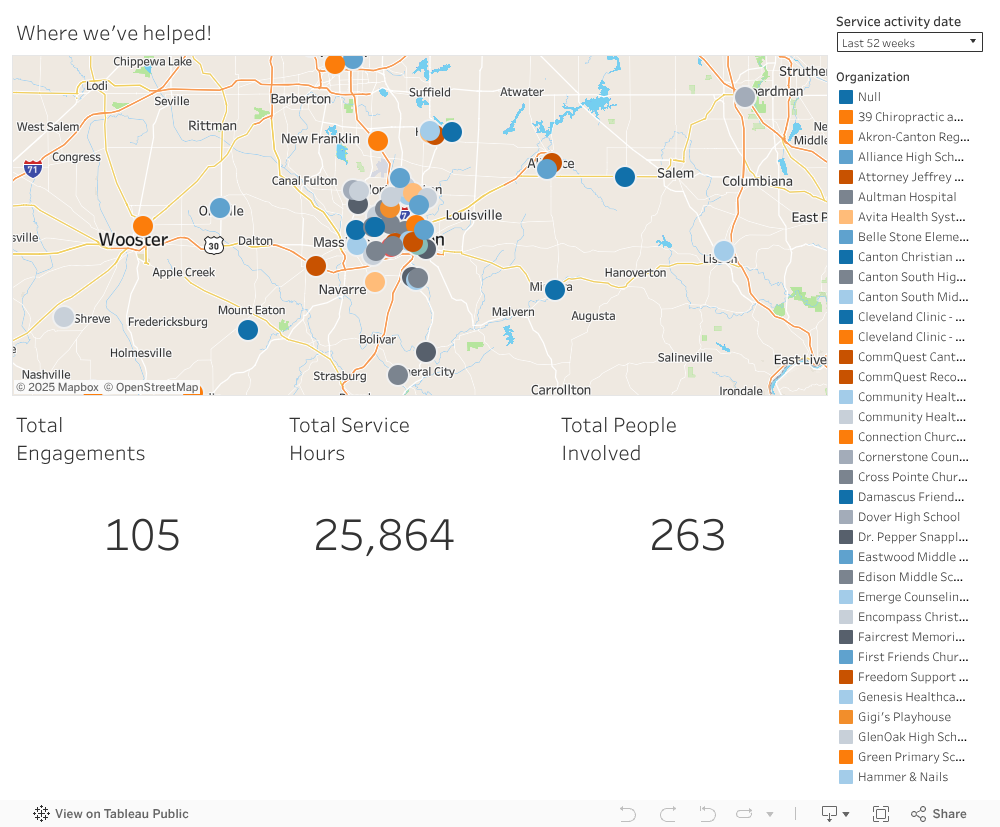The image size is (1000, 827).
Task: Enter fullscreen mode with the fullscreen icon
Action: click(x=881, y=814)
